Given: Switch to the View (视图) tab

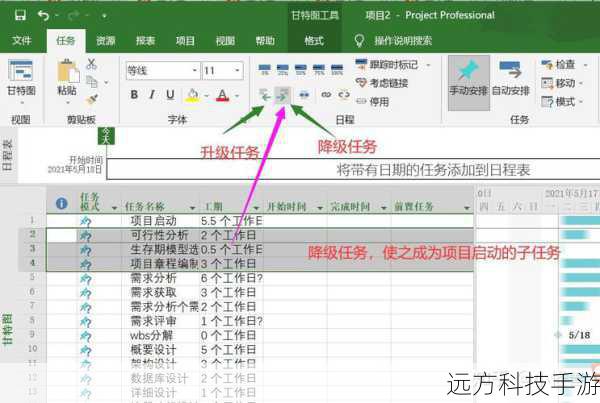Looking at the screenshot, I should (x=225, y=41).
